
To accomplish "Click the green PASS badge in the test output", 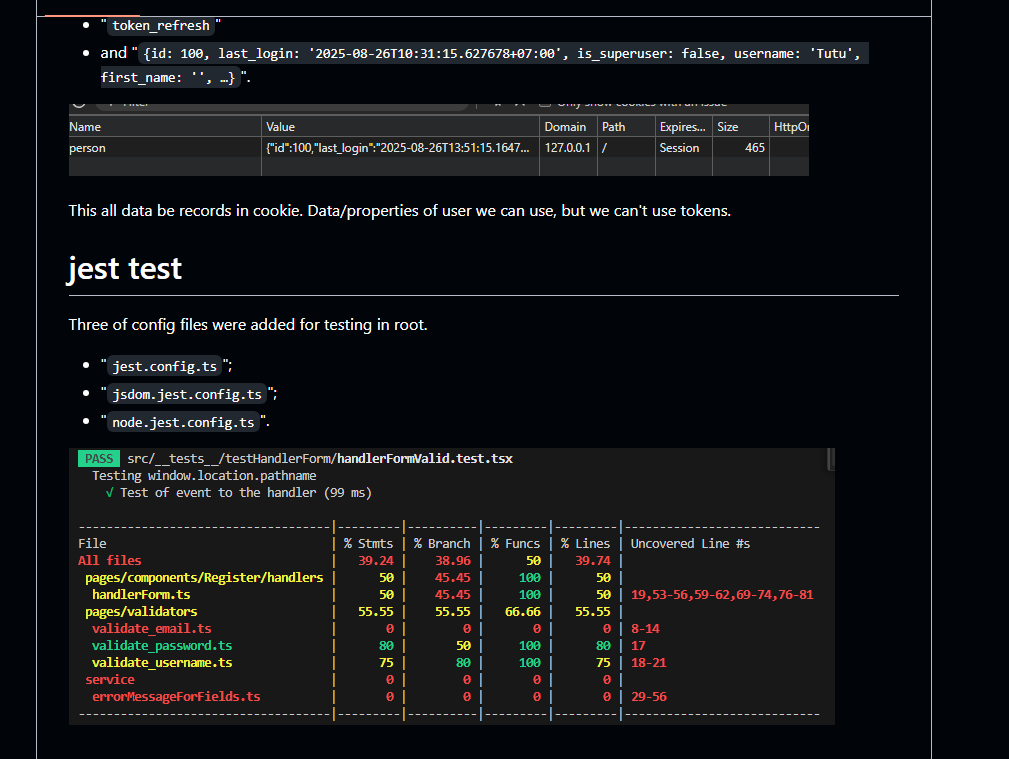I will 98,458.
